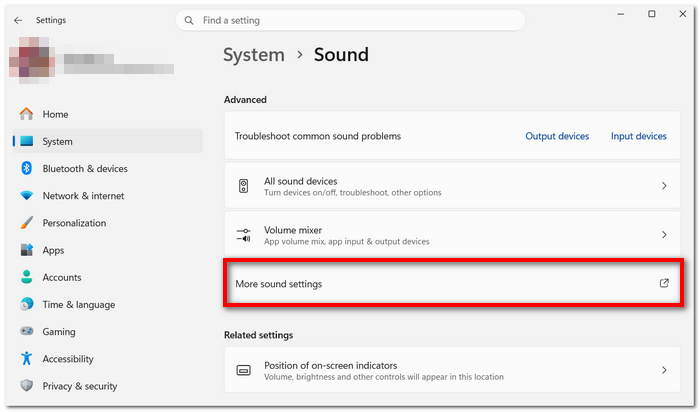Maximize the Settings window
Viewport: 700px width, 412px height.
tap(652, 14)
